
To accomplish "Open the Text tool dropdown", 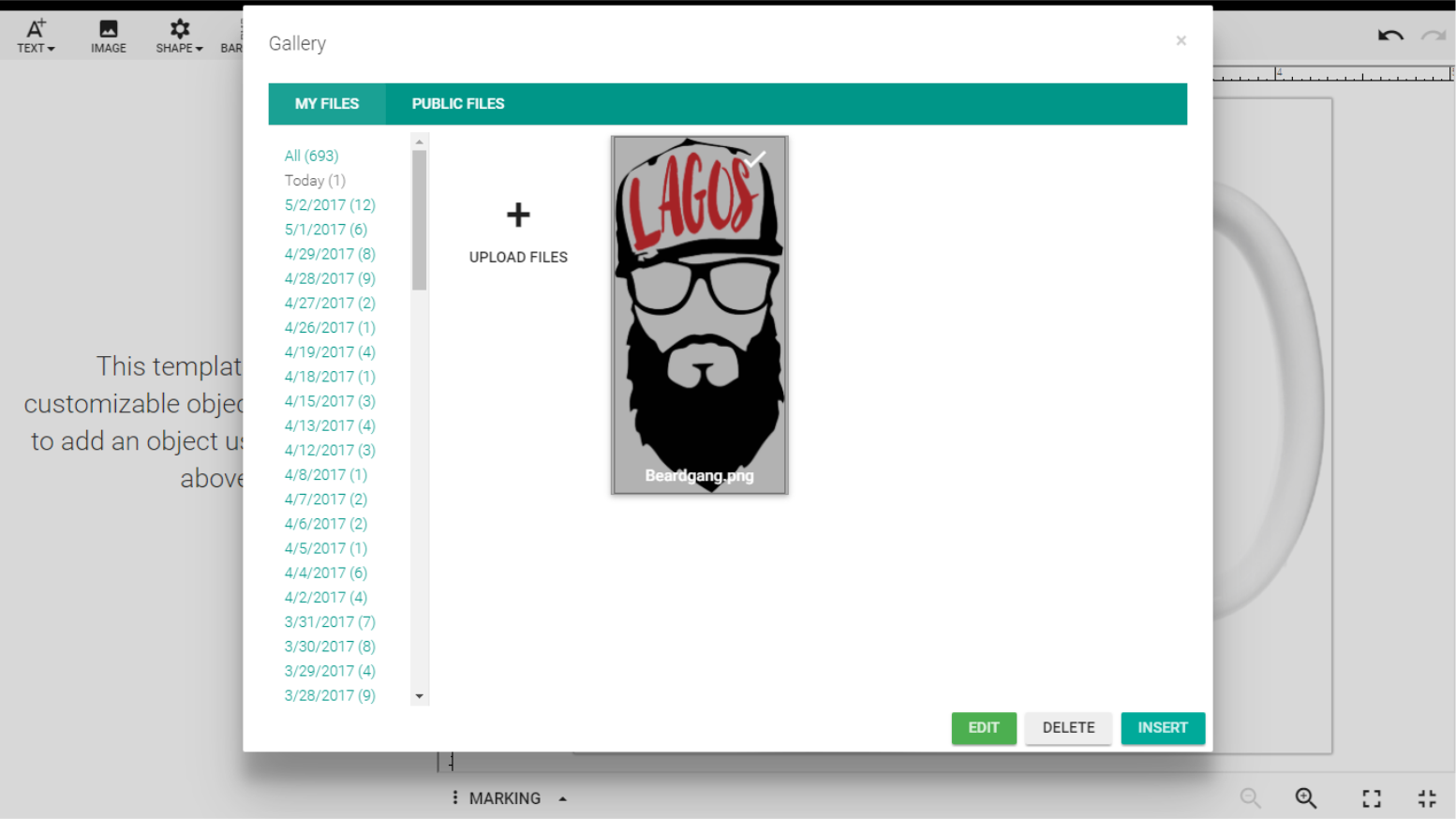I will coord(36,36).
